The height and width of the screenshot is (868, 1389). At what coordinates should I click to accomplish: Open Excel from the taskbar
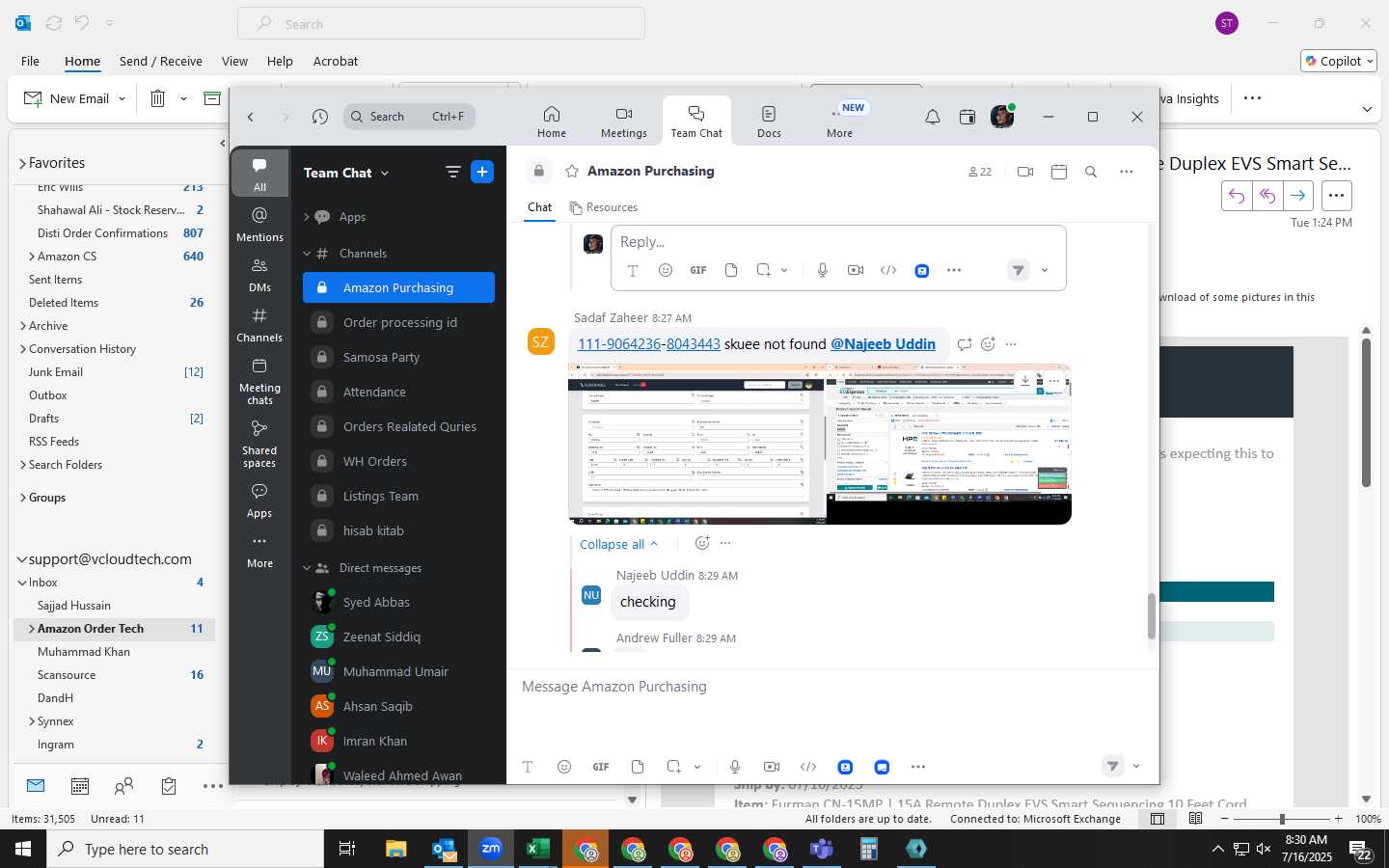point(537,849)
